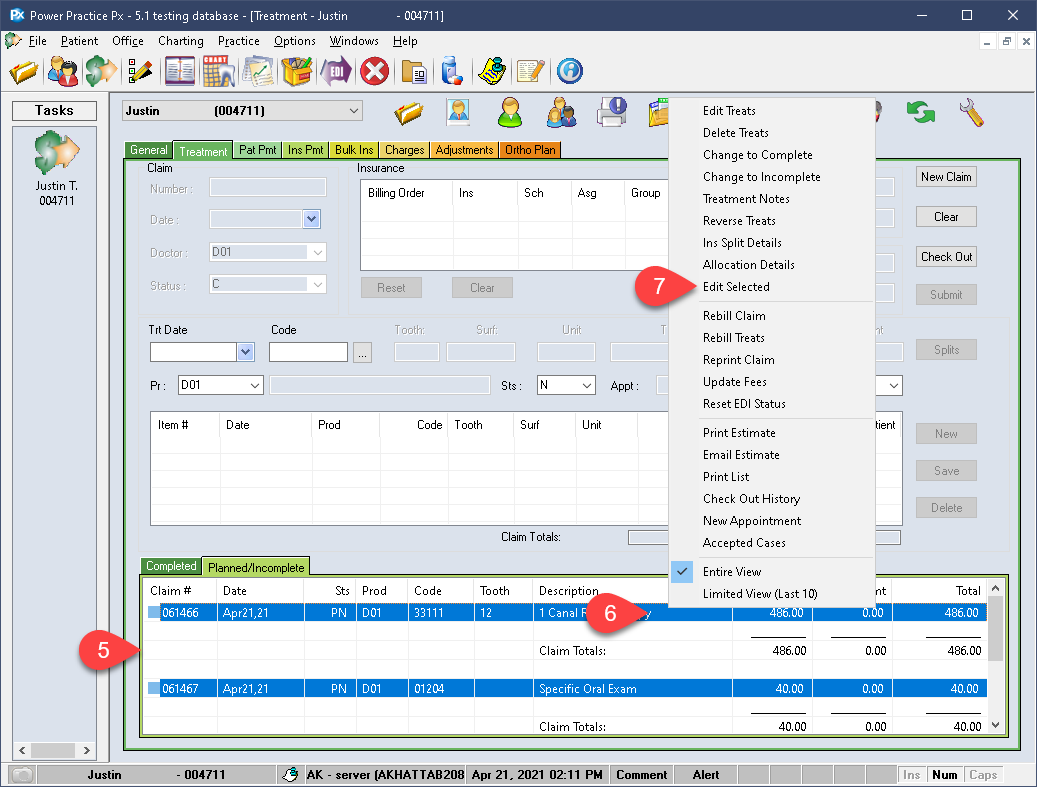The height and width of the screenshot is (787, 1037).
Task: Click the Tasks header button
Action: (54, 110)
